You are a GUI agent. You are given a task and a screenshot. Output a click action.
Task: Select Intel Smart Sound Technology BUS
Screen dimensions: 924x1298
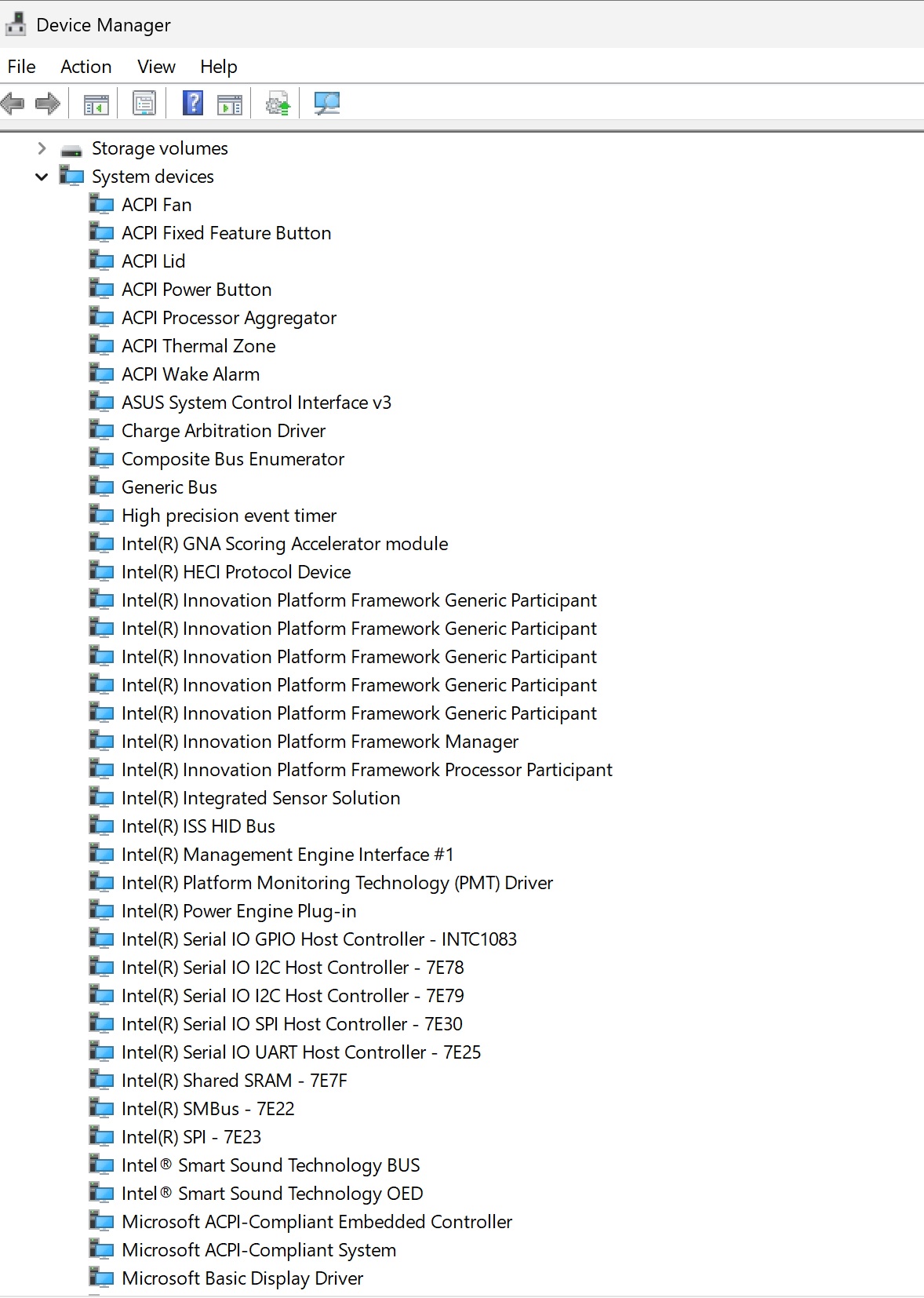271,1165
